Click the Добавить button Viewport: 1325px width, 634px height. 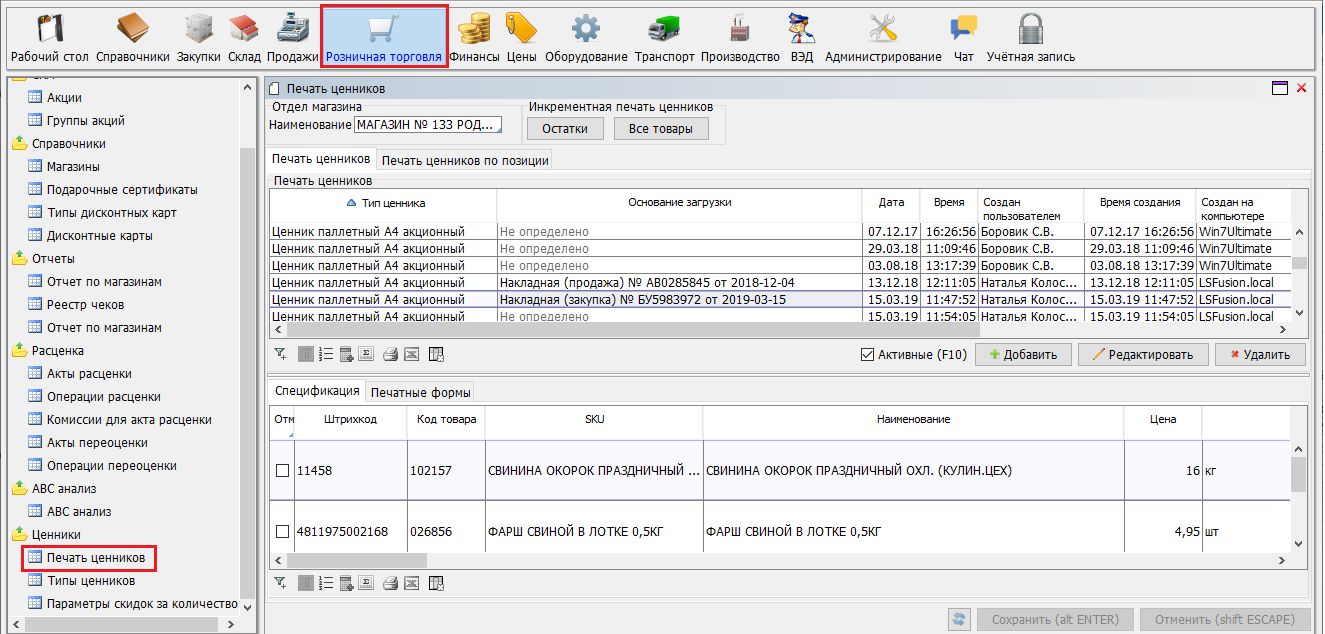1023,354
